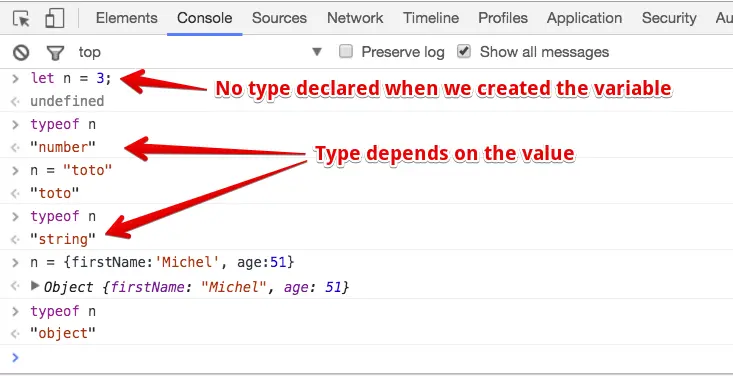Enable the Preserve log checkbox

[346, 51]
